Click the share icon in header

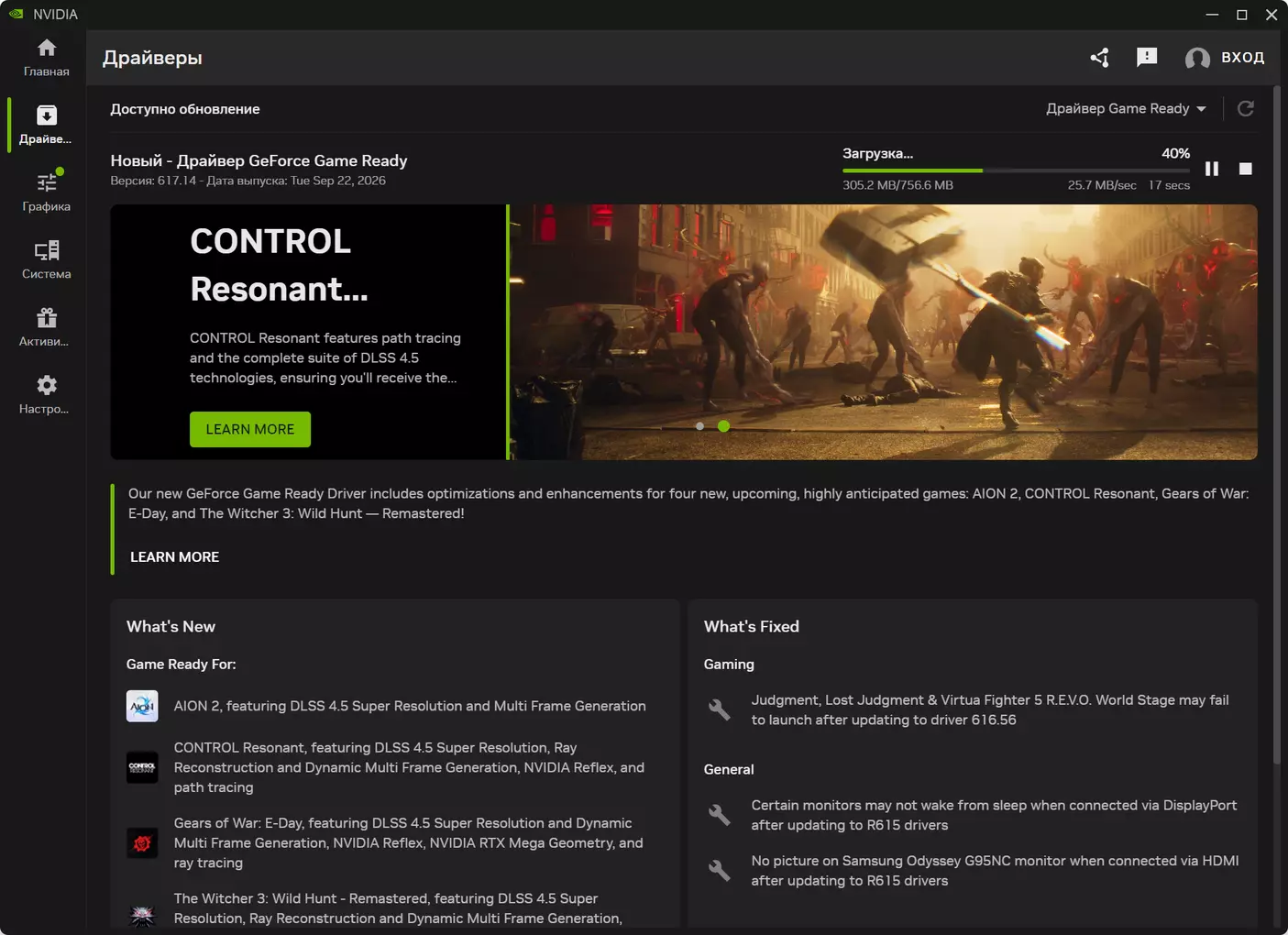coord(1100,58)
